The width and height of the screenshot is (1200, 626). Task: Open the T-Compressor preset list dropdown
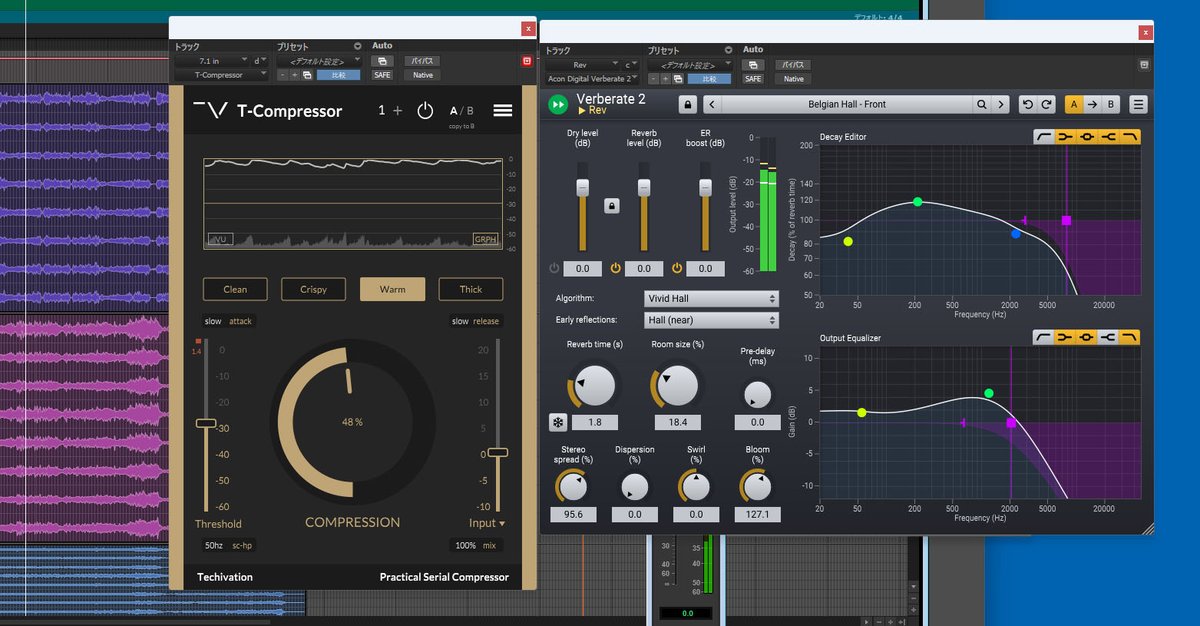click(x=320, y=61)
